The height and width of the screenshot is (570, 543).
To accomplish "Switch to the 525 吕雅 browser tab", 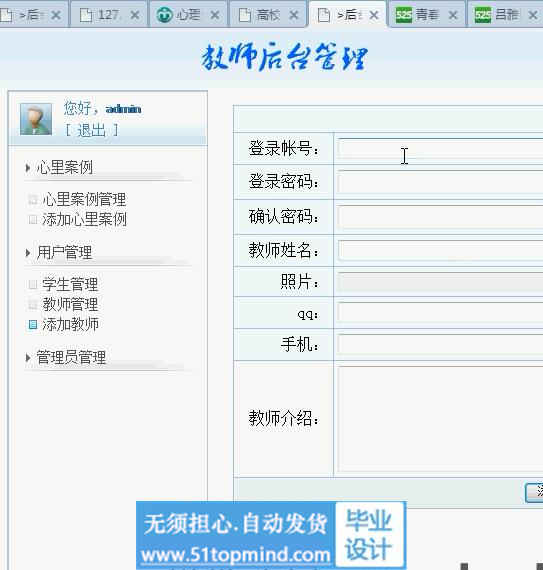I will point(505,15).
